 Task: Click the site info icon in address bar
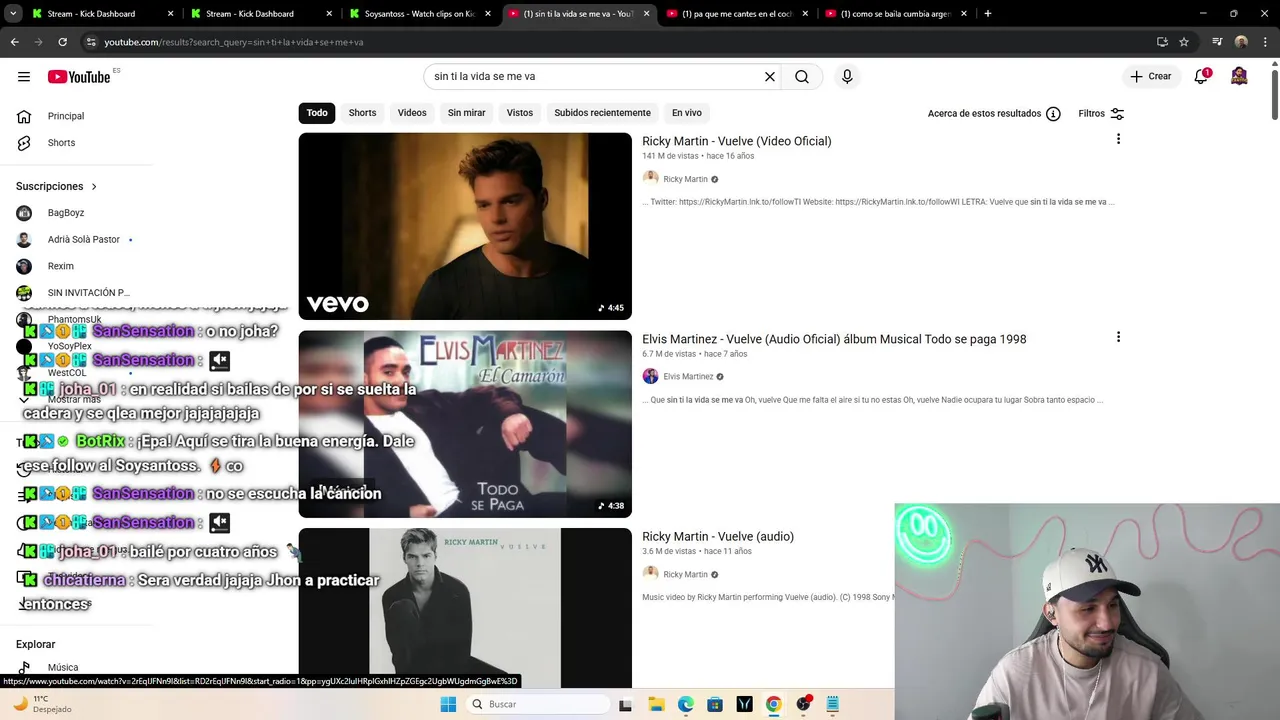tap(91, 42)
